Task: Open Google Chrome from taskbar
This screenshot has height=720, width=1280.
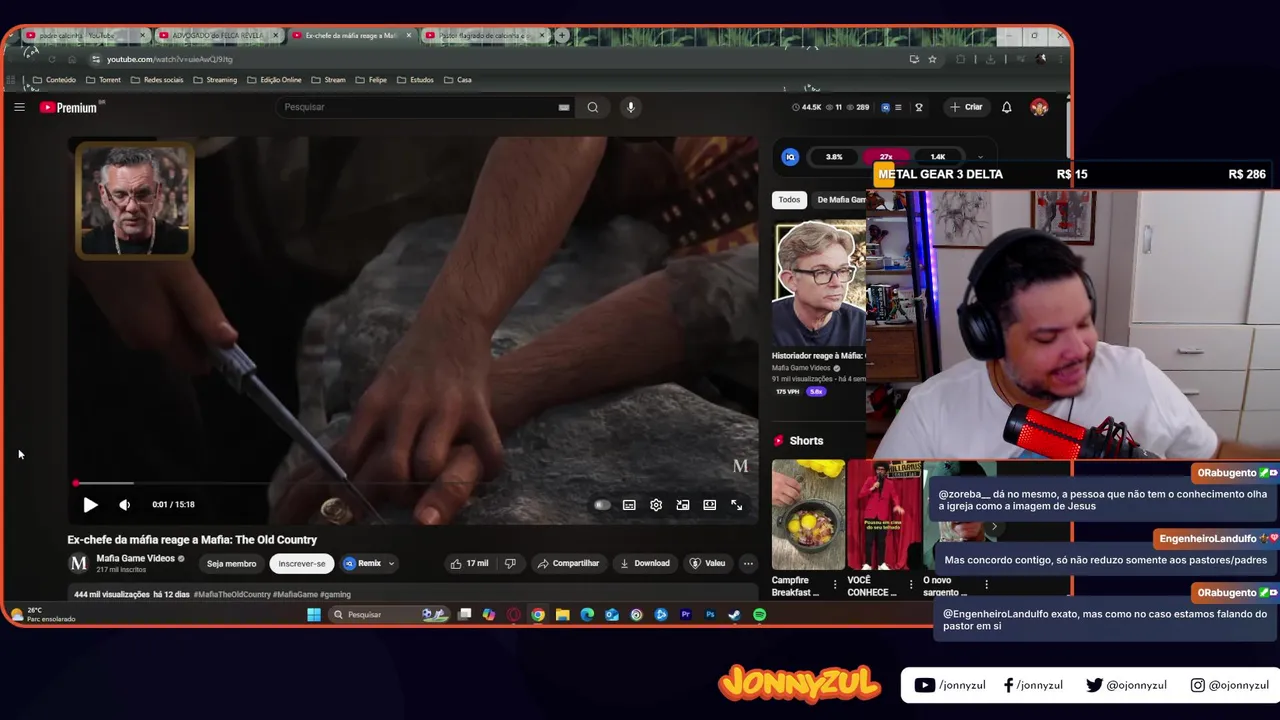Action: tap(538, 615)
